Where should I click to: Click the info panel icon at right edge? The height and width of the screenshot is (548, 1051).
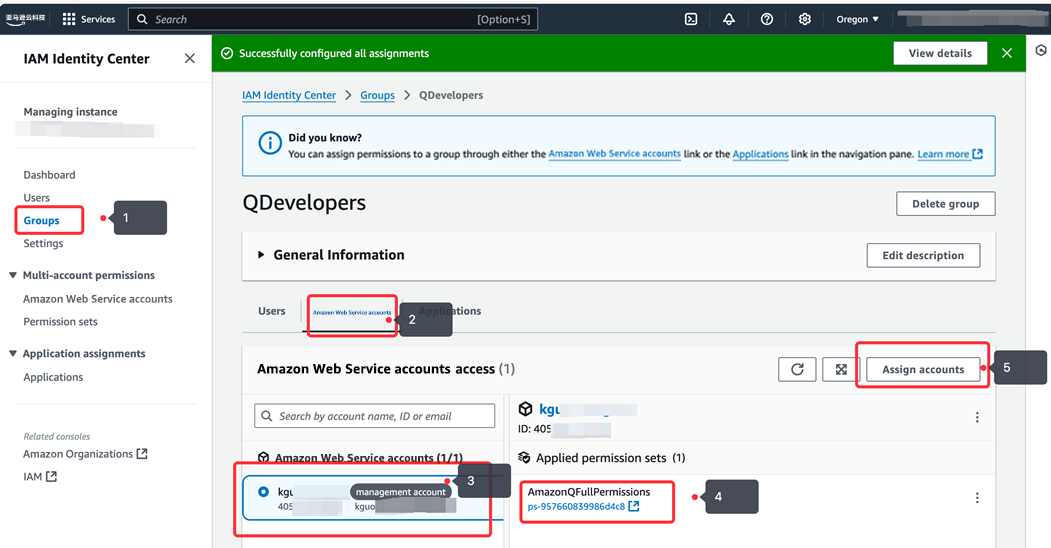coord(1041,50)
